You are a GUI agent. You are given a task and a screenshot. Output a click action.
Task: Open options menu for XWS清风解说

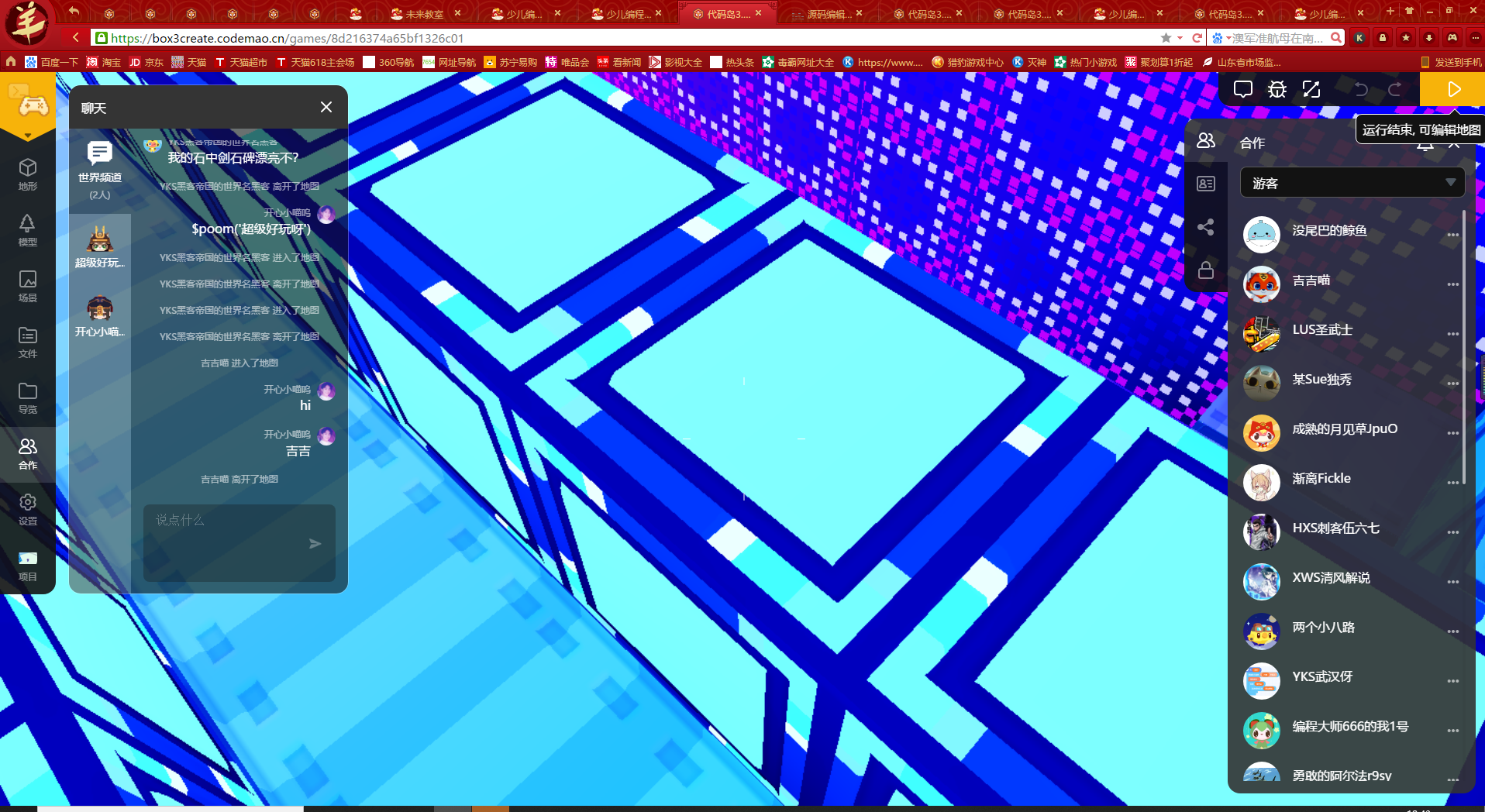(1452, 582)
